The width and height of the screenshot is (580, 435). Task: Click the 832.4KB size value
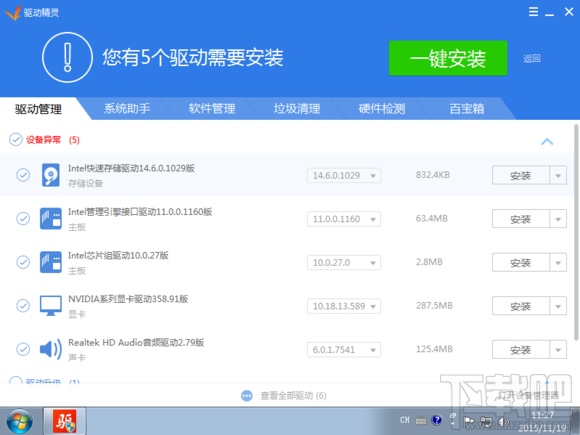(433, 175)
